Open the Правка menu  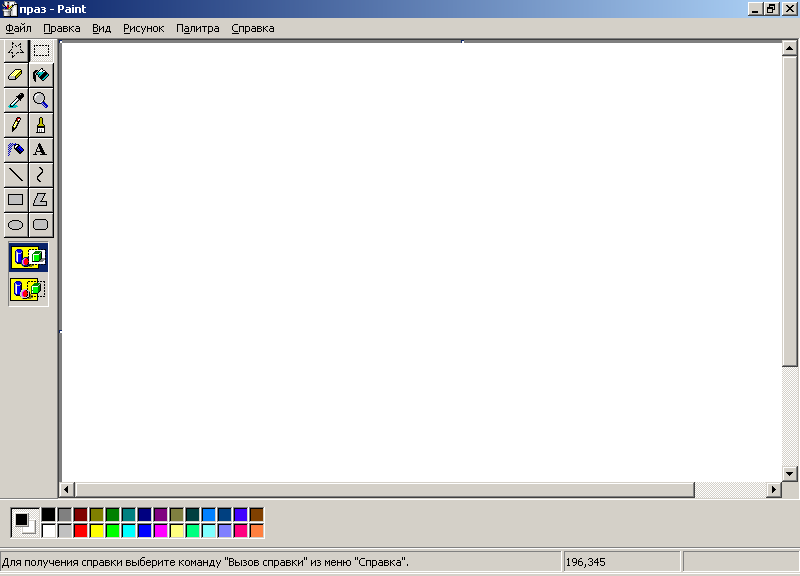point(62,29)
